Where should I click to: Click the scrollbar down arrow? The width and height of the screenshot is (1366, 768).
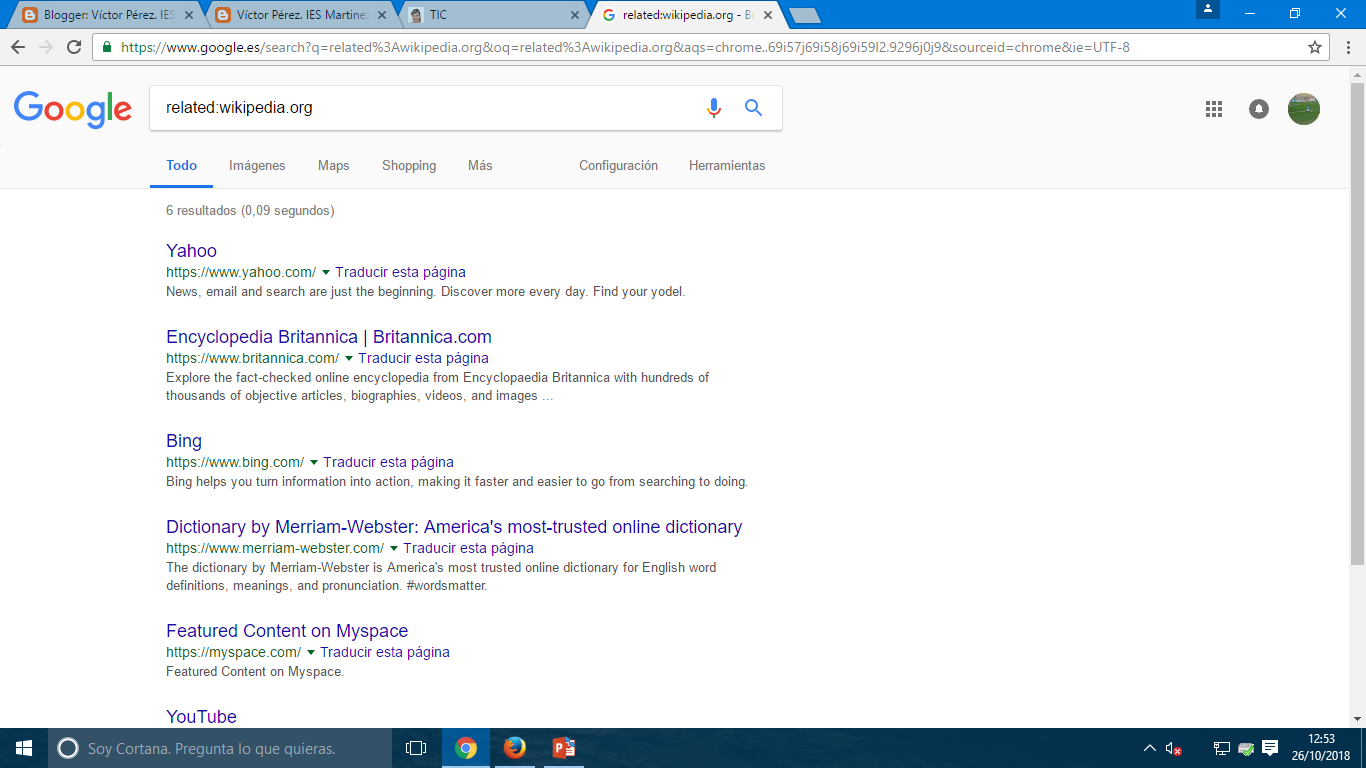pyautogui.click(x=1357, y=718)
